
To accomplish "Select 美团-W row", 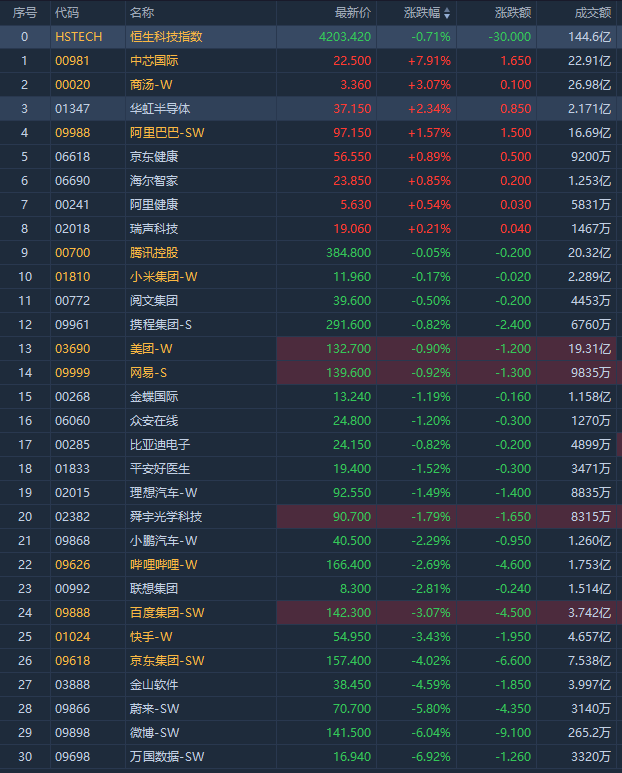I will pos(311,349).
